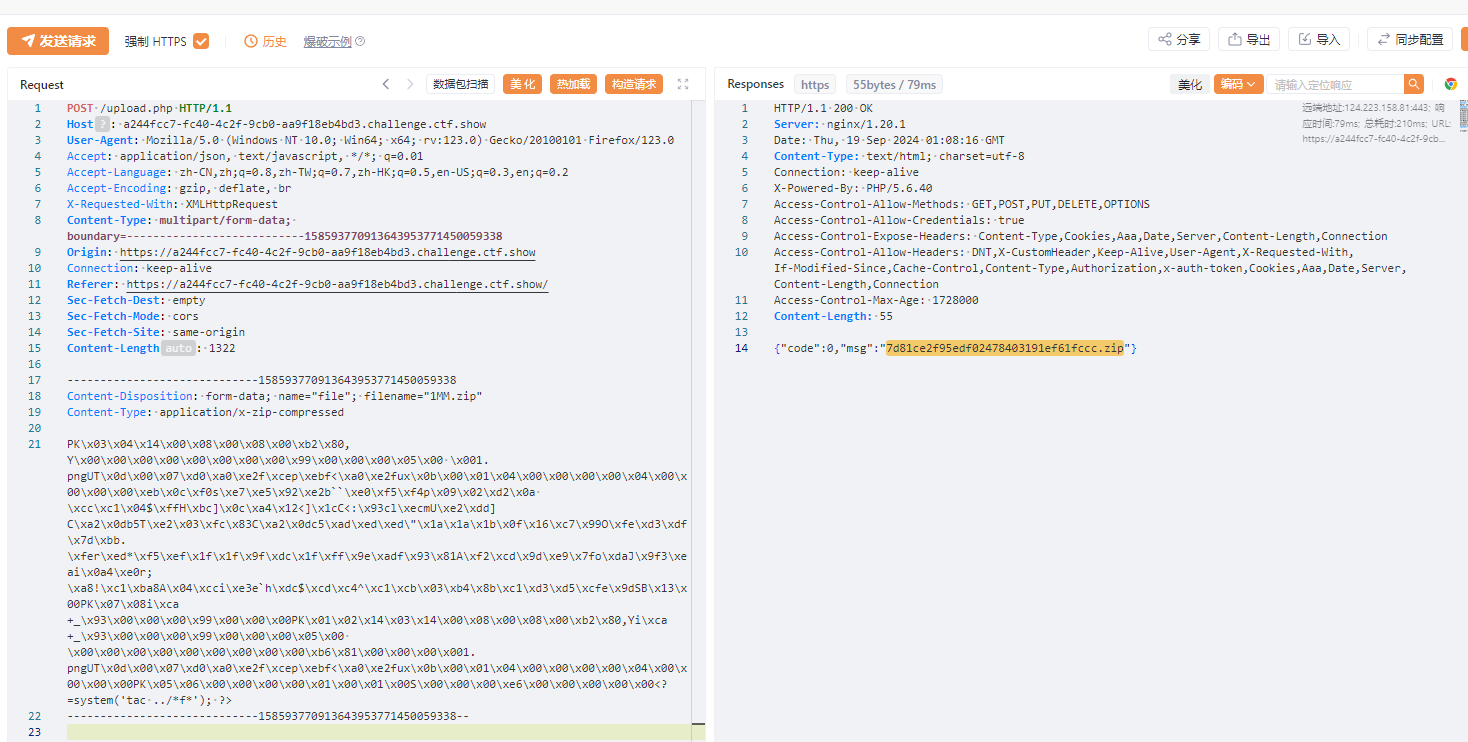This screenshot has height=742, width=1468.
Task: Click the Sec-Fetch-Dest: empty line
Action: click(136, 300)
